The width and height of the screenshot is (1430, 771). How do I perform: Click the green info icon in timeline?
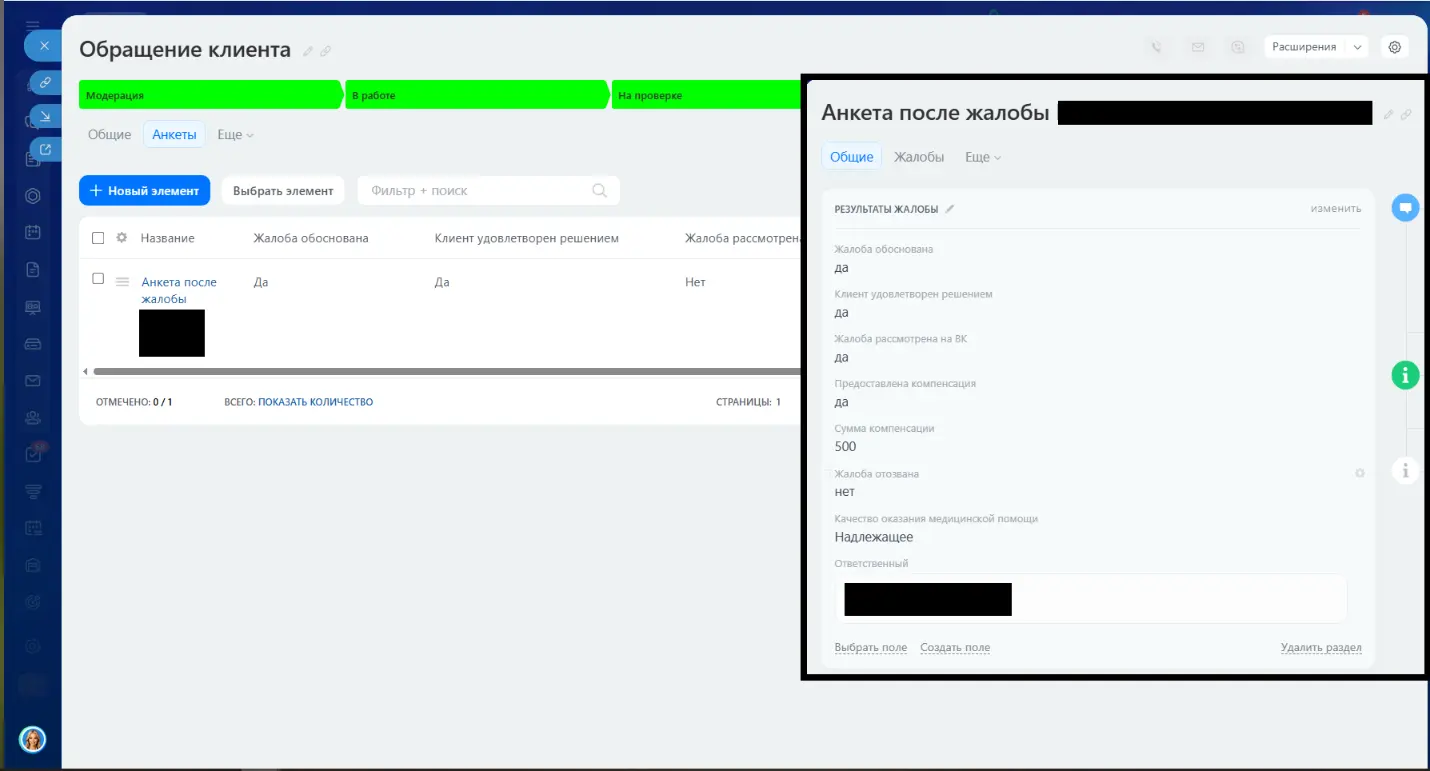1405,375
